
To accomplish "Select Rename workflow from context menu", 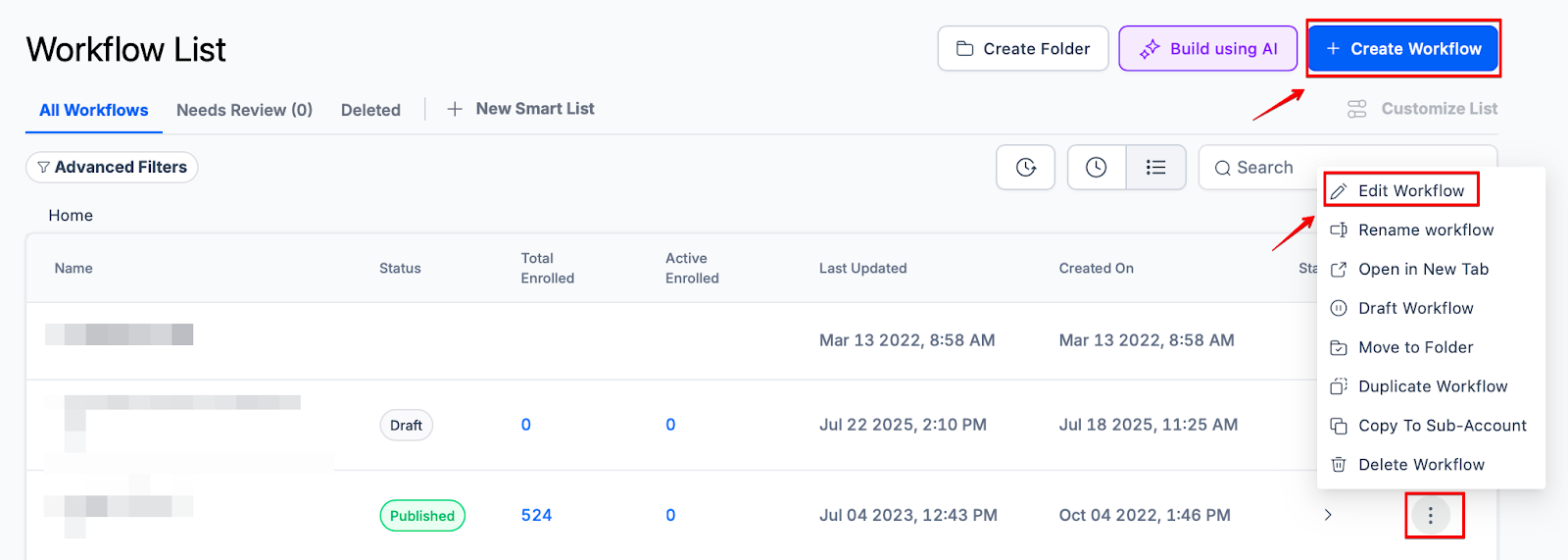I will (x=1425, y=230).
